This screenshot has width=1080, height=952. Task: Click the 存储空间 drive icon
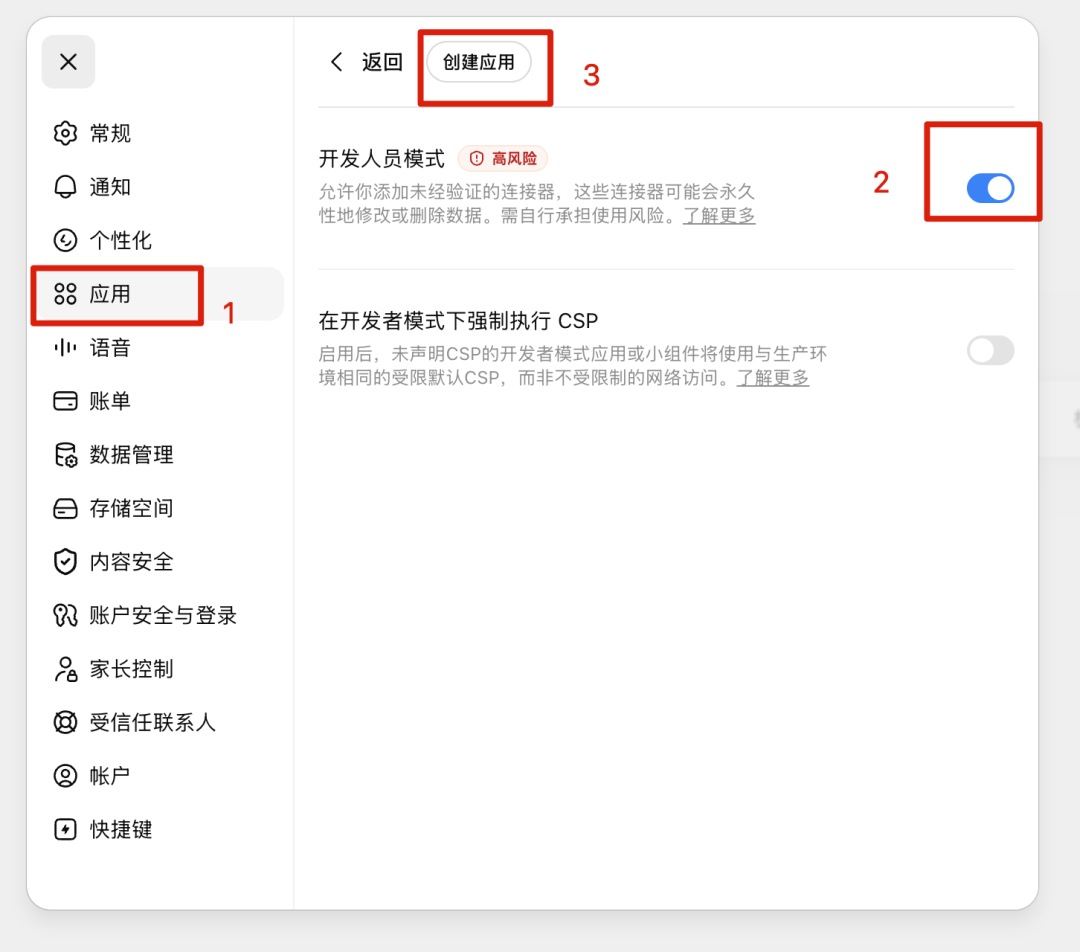click(65, 508)
